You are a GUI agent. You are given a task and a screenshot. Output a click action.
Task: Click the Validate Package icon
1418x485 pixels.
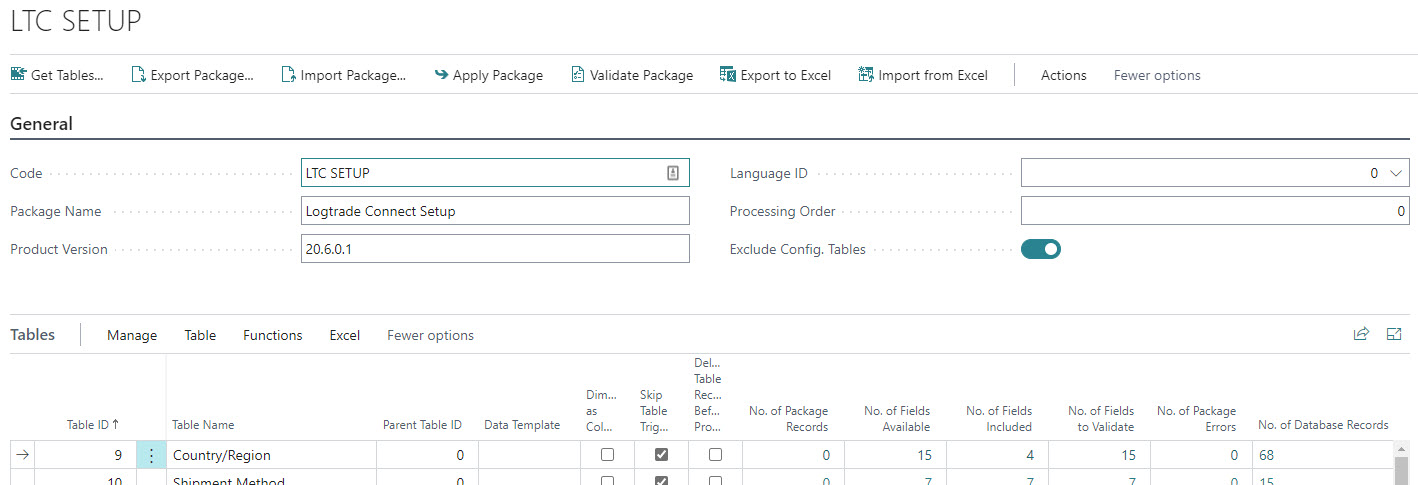[x=577, y=75]
